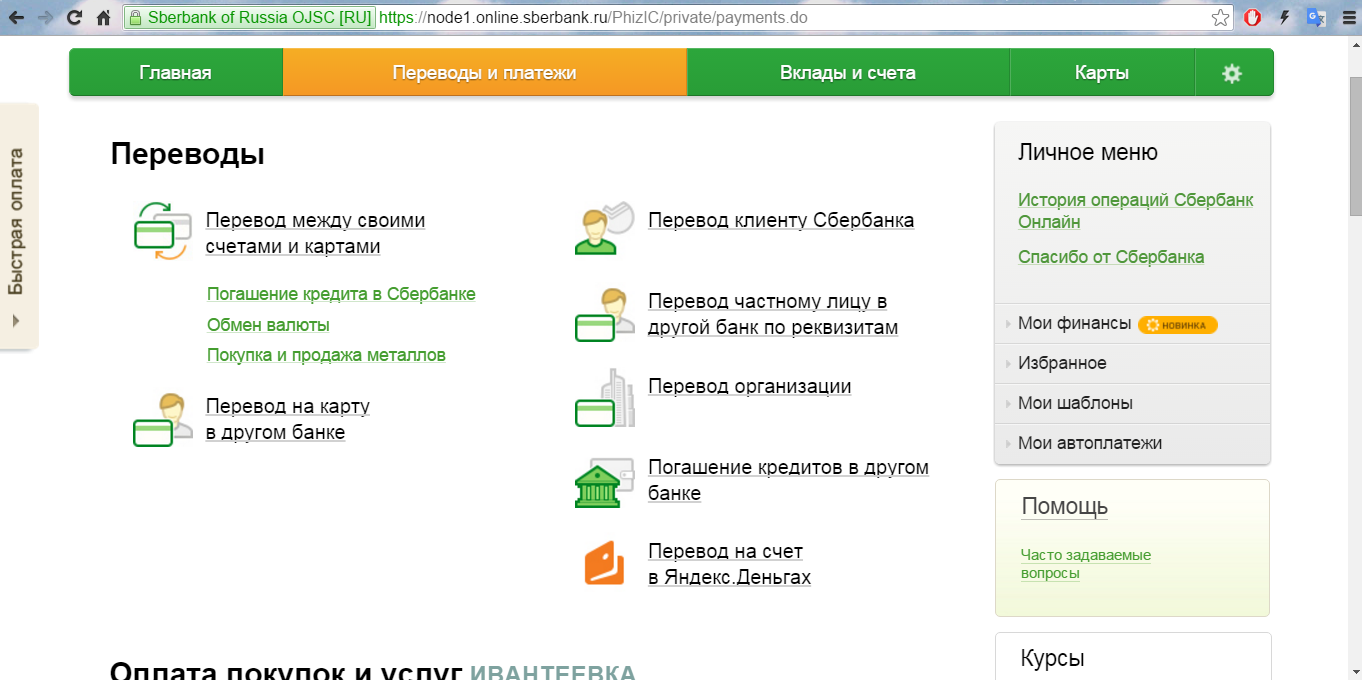The width and height of the screenshot is (1362, 680).
Task: Click the browser forward arrow
Action: pos(45,18)
